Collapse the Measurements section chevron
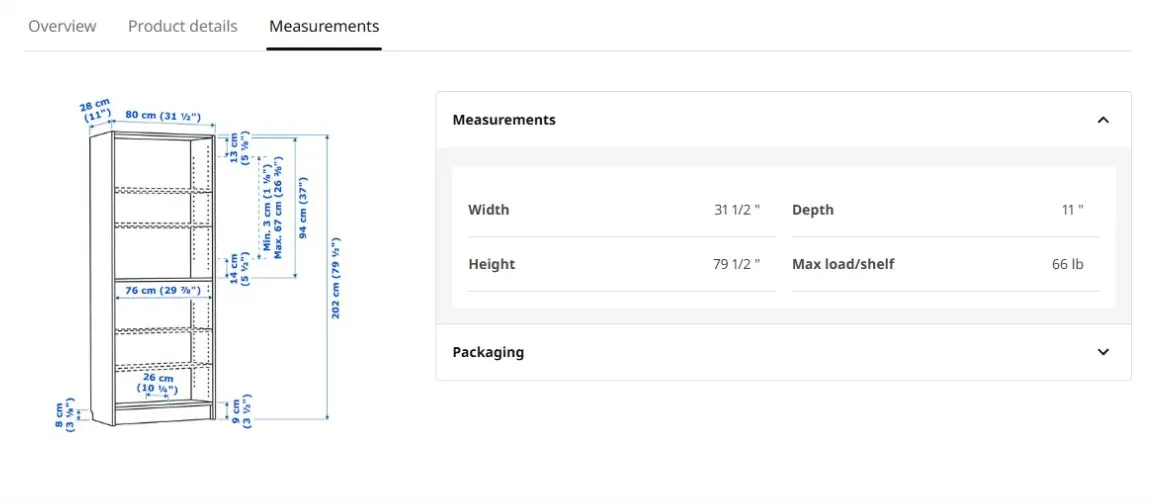This screenshot has height=503, width=1156. tap(1103, 119)
